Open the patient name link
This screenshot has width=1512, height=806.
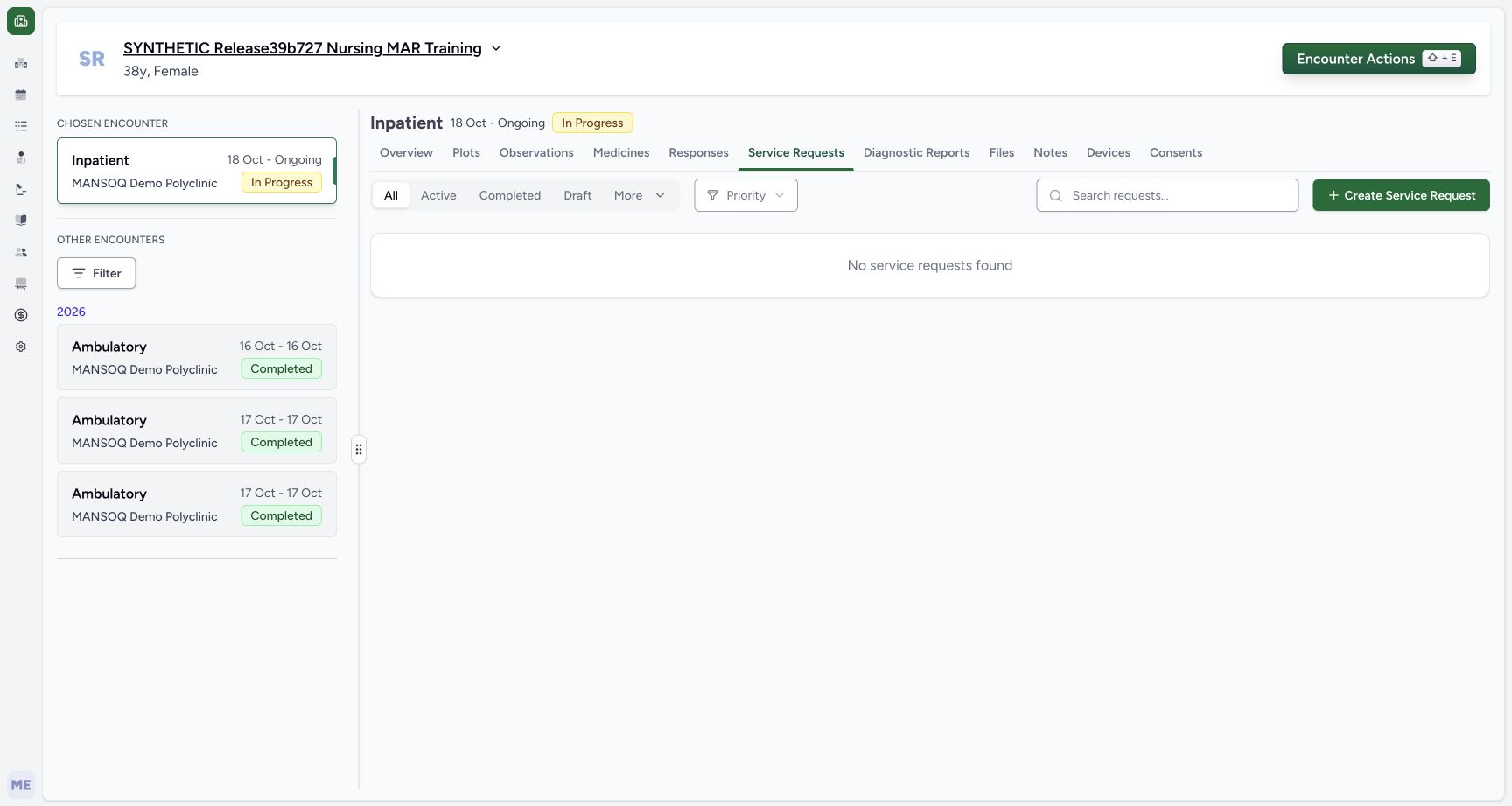point(303,48)
